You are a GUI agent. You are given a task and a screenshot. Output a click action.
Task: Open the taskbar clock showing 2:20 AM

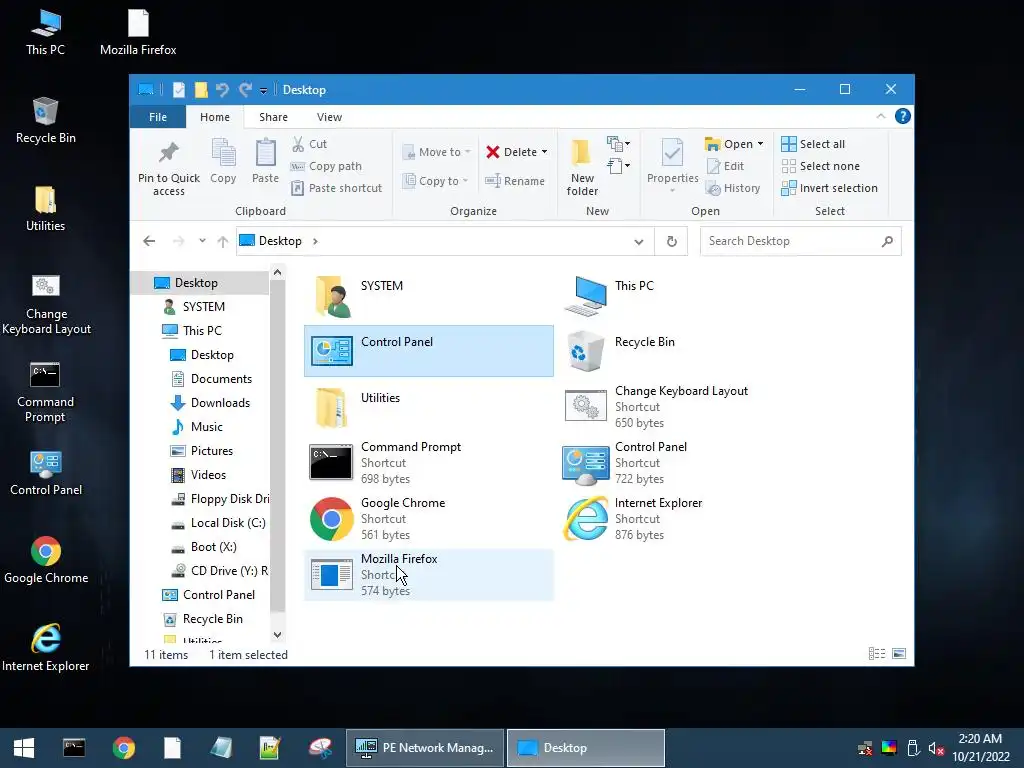980,748
